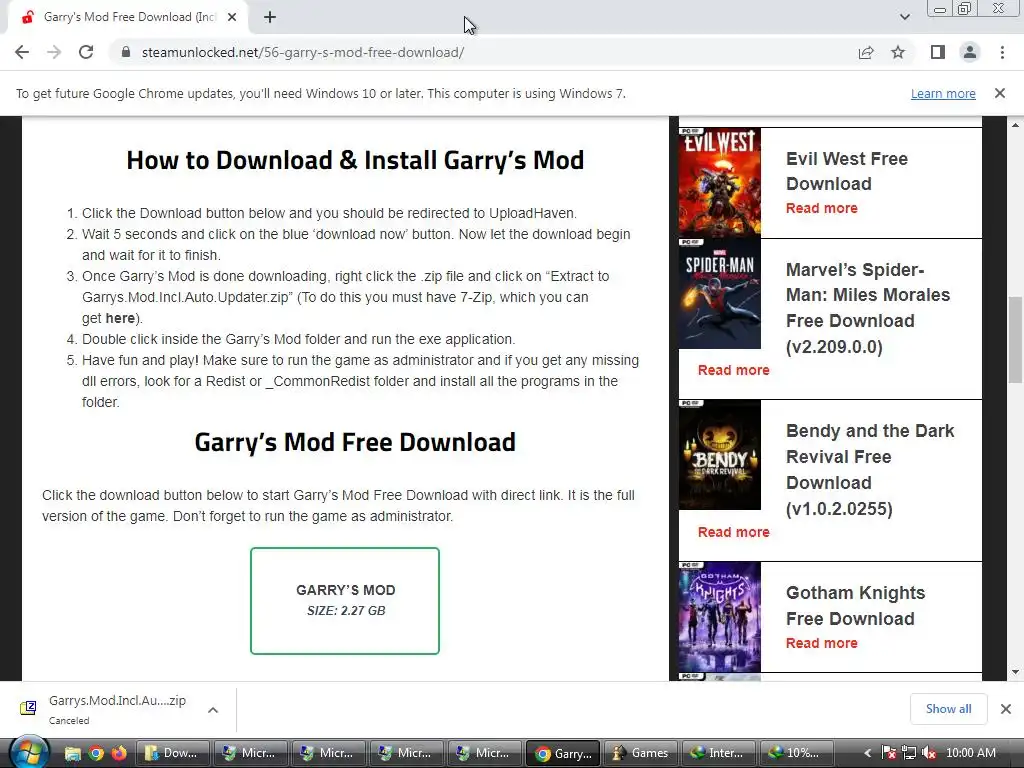
Task: Open the tab search chevron
Action: click(x=904, y=17)
